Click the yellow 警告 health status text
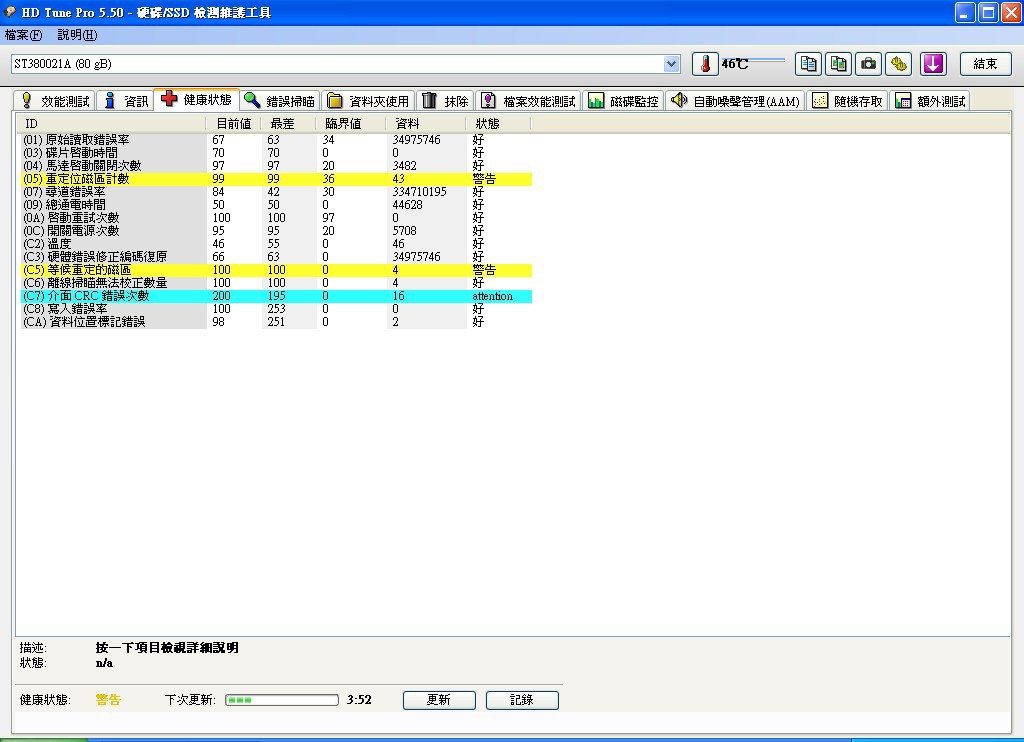The image size is (1024, 742). point(108,700)
